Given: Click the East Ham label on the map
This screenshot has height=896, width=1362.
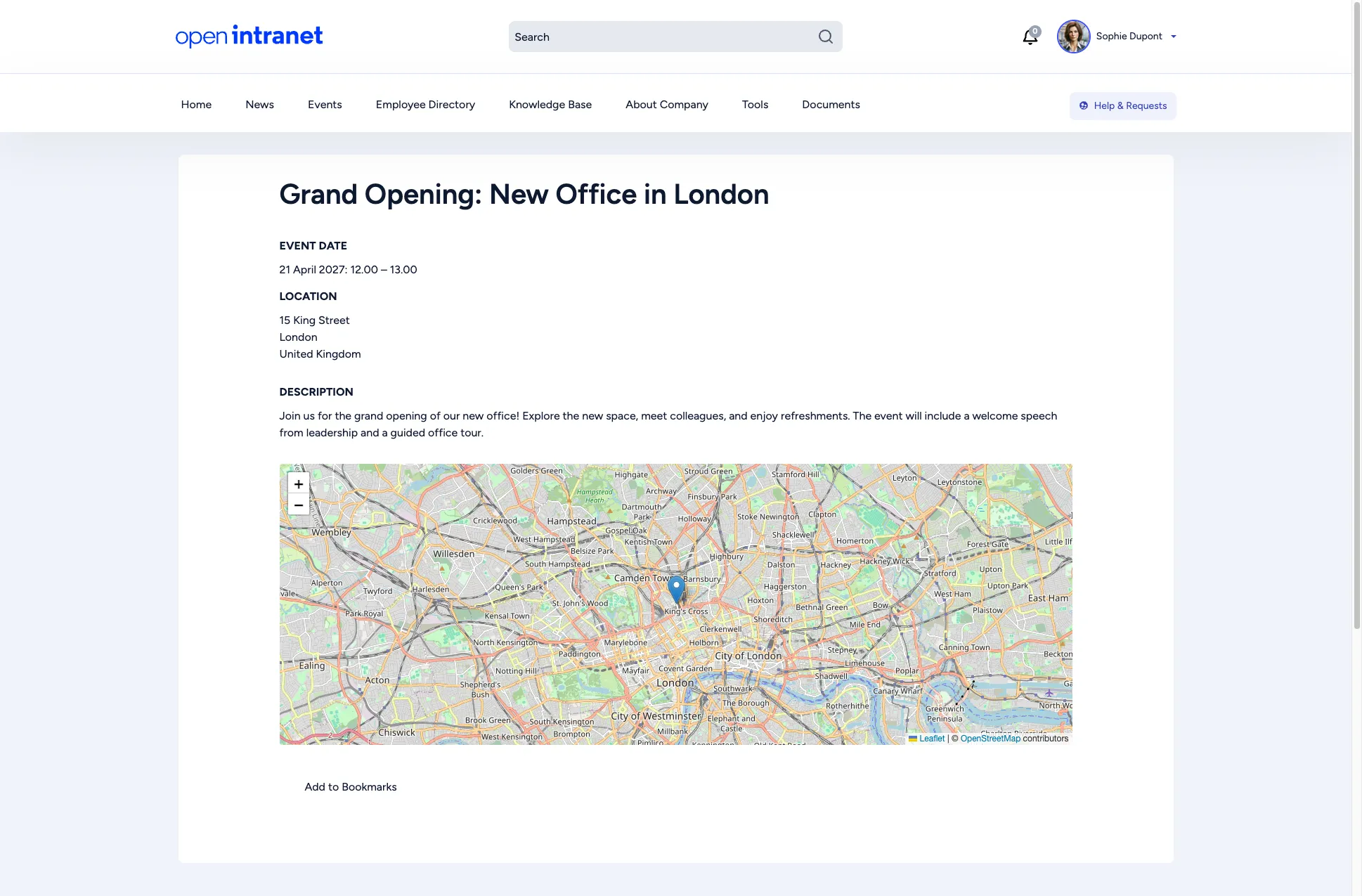Looking at the screenshot, I should point(1048,598).
